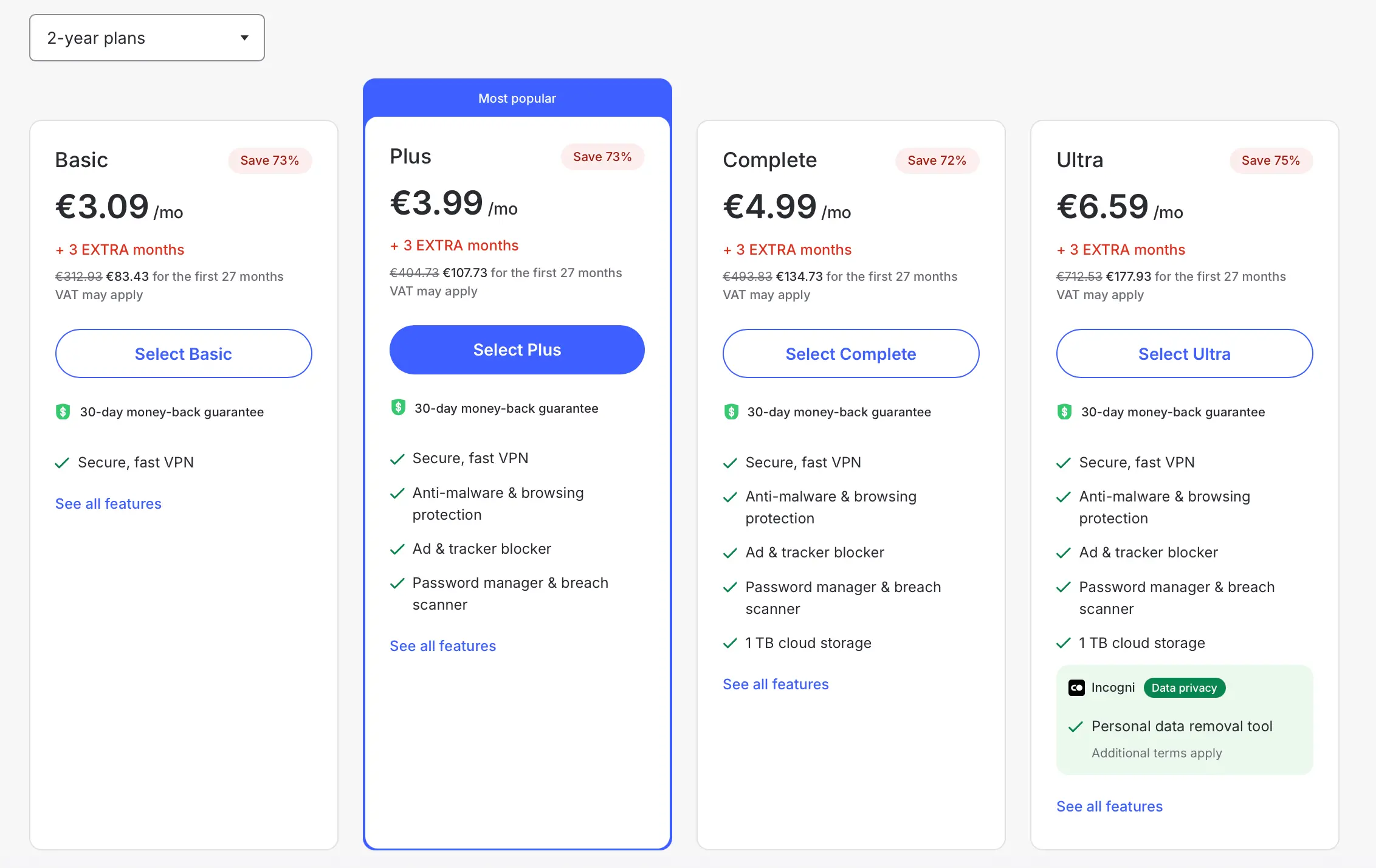
Task: Click the checkmark next to 1 TB cloud storage on Ultra
Action: [1064, 642]
